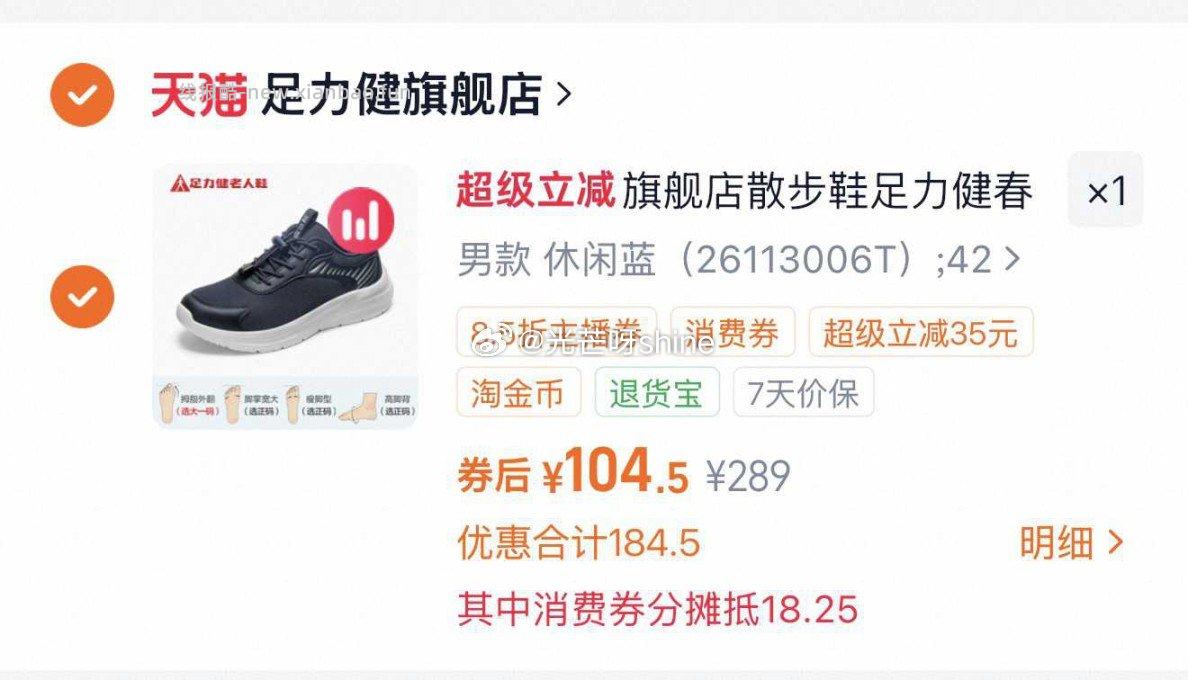Uncheck the shoe item orange checkmark
Screen dimensions: 1188x680
coord(82,297)
